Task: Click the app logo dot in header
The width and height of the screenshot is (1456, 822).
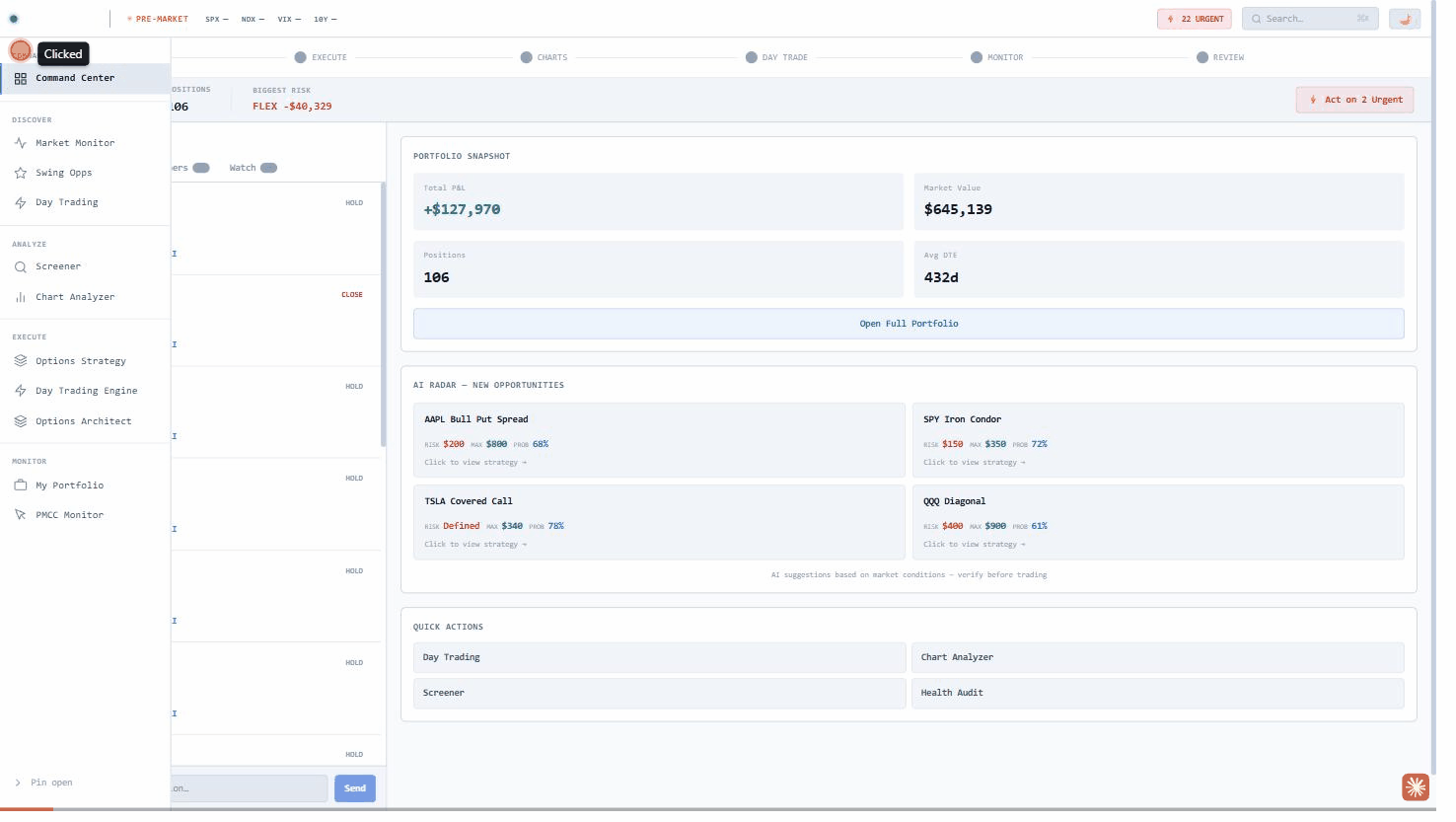Action: click(14, 19)
